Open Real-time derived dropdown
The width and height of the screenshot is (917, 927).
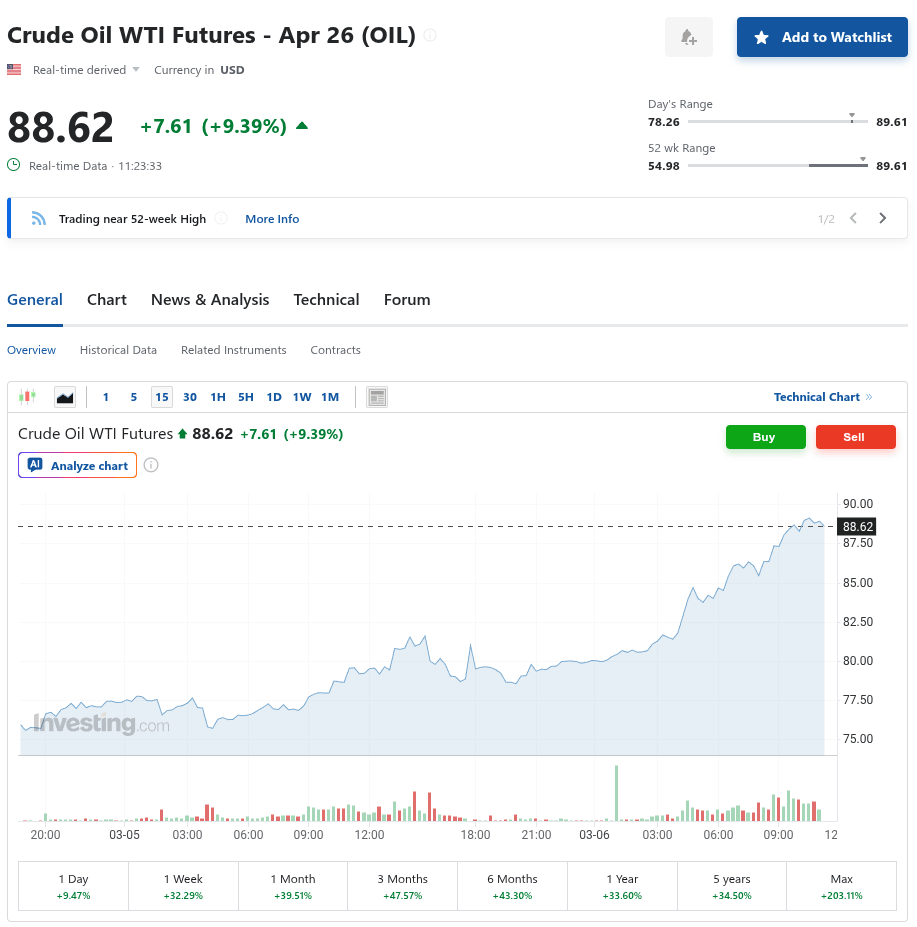coord(86,70)
